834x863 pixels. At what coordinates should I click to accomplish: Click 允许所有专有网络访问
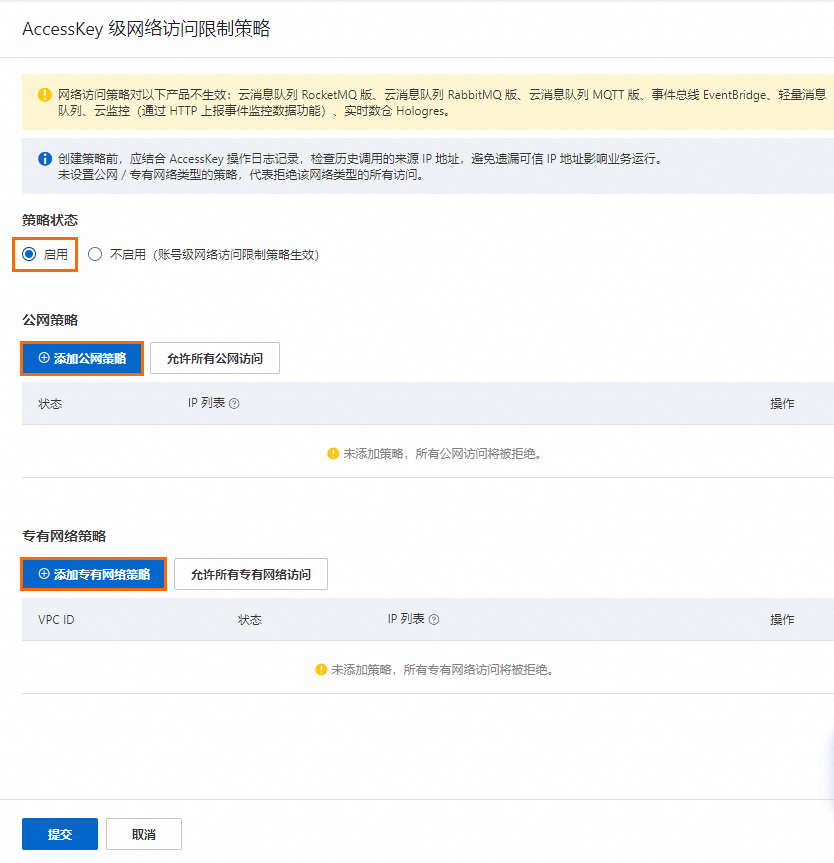coord(250,574)
